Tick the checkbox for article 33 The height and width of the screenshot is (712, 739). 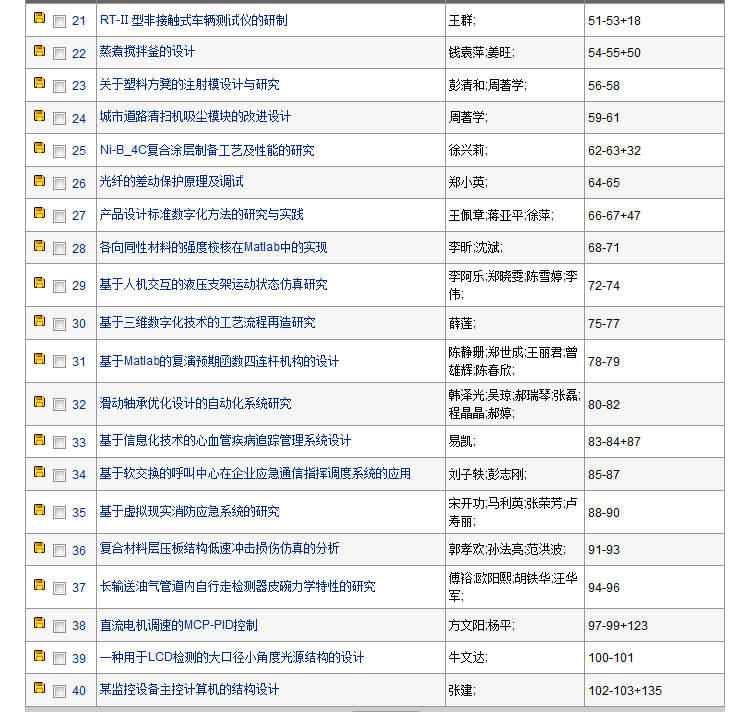[x=59, y=442]
